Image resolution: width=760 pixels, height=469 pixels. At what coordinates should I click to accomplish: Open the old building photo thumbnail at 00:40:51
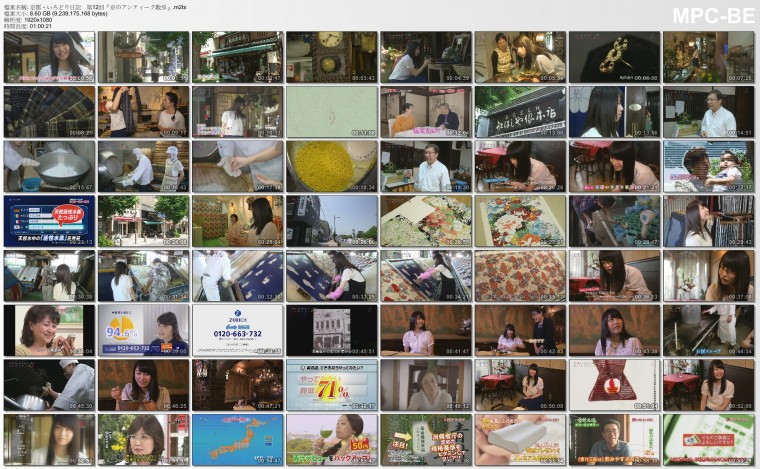[x=332, y=331]
